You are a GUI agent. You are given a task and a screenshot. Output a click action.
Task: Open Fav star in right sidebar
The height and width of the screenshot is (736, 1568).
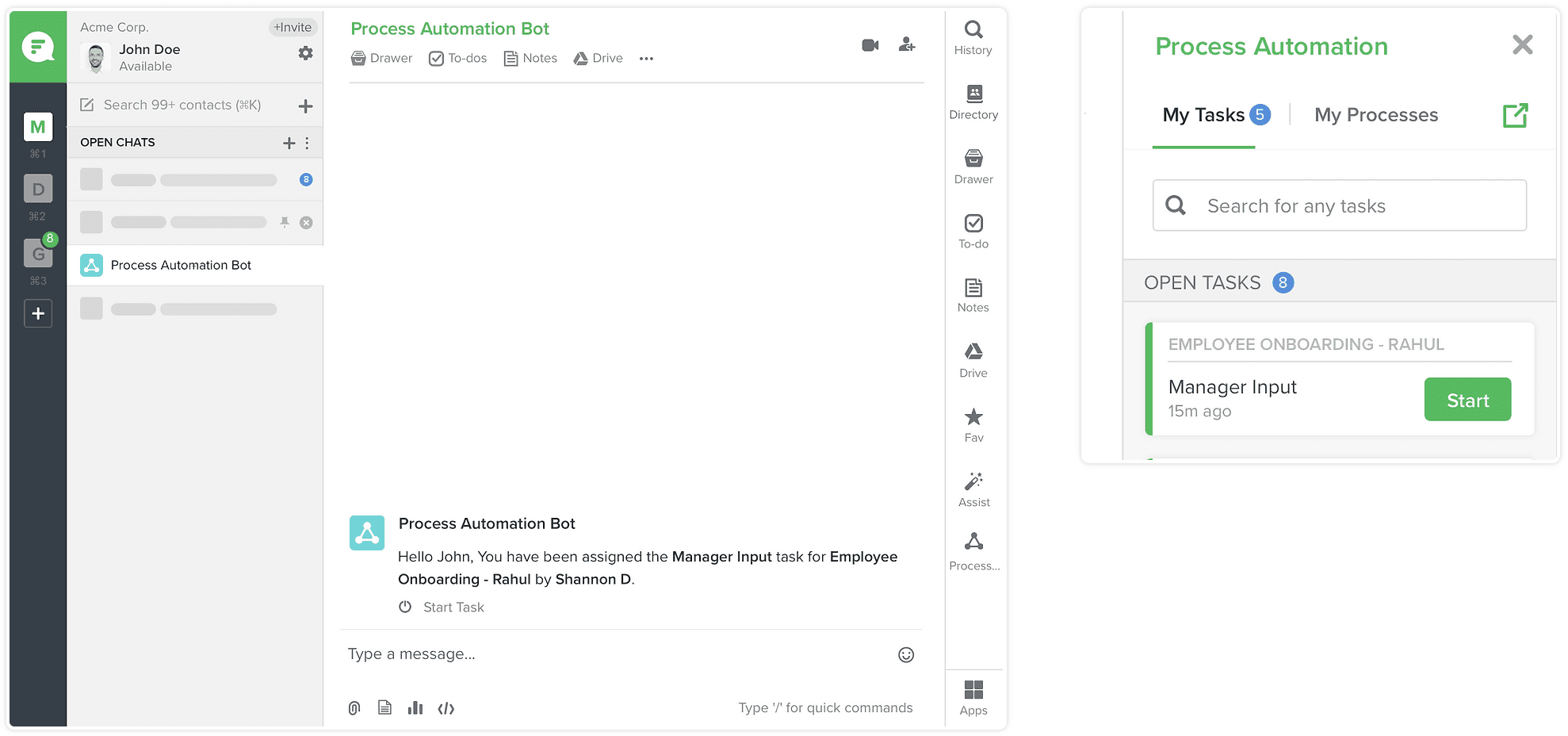click(x=973, y=425)
